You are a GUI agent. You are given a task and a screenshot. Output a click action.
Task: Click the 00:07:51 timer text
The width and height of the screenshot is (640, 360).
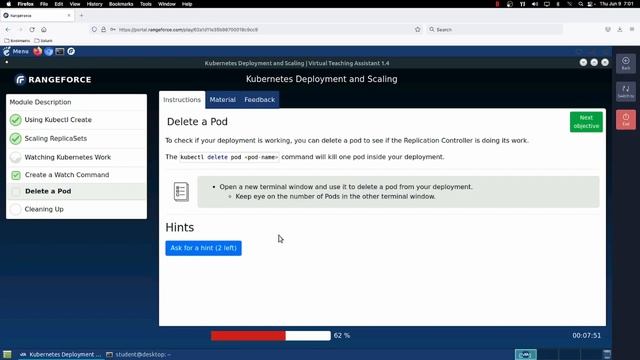(x=587, y=336)
